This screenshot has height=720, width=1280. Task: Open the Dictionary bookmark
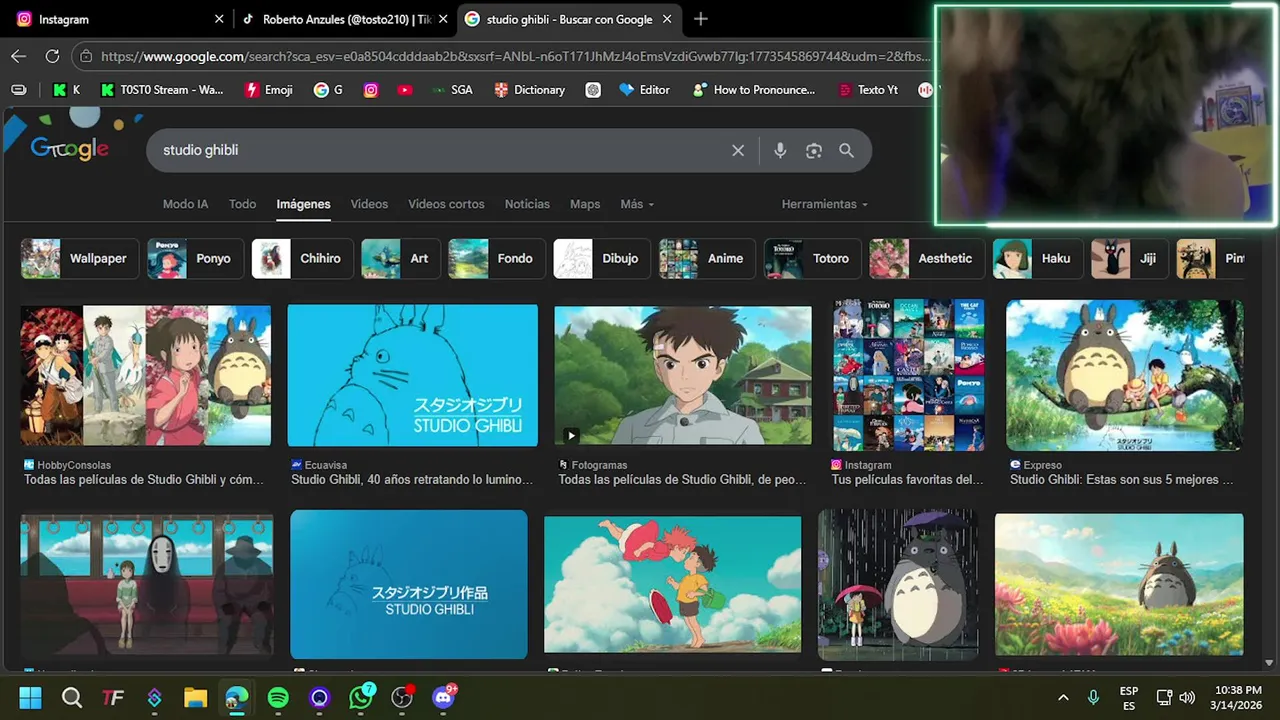click(530, 90)
